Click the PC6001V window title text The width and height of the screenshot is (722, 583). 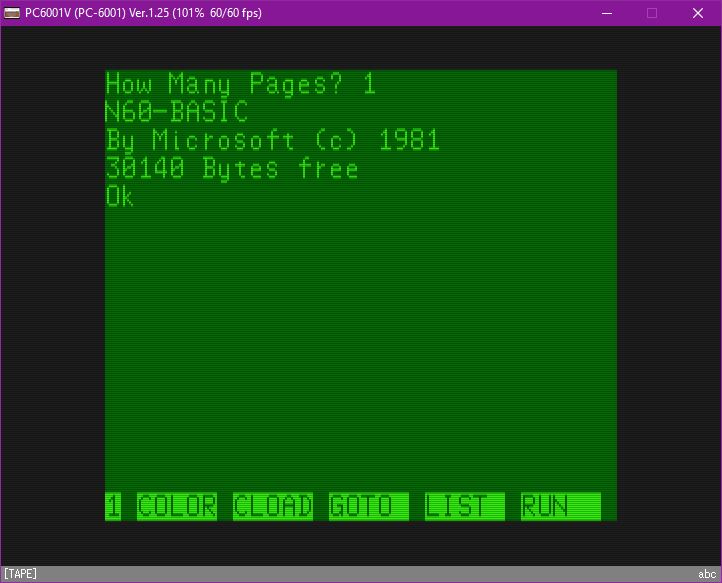pyautogui.click(x=143, y=13)
